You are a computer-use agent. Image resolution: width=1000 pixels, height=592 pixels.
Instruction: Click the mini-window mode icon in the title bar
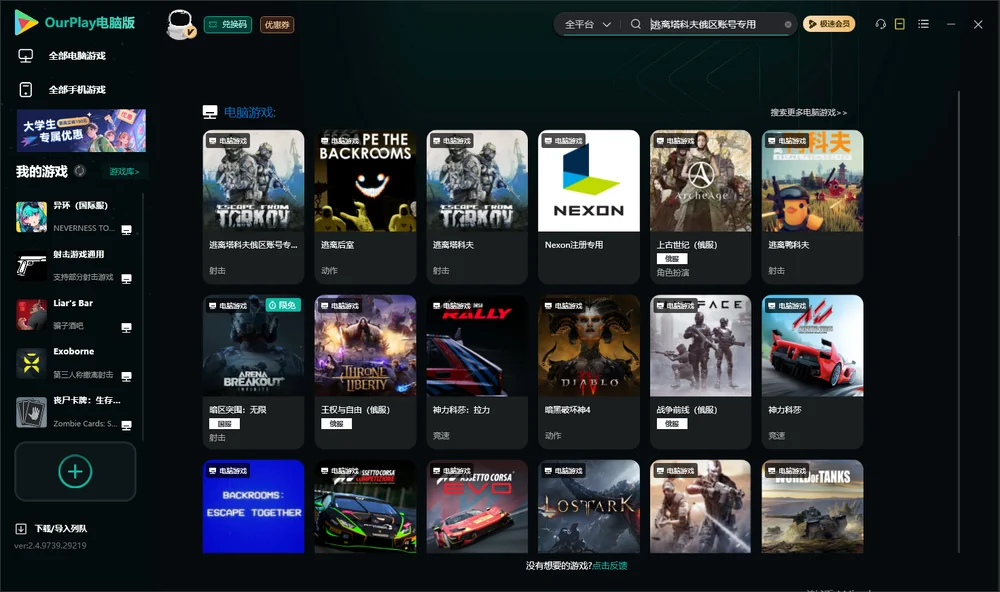click(900, 24)
